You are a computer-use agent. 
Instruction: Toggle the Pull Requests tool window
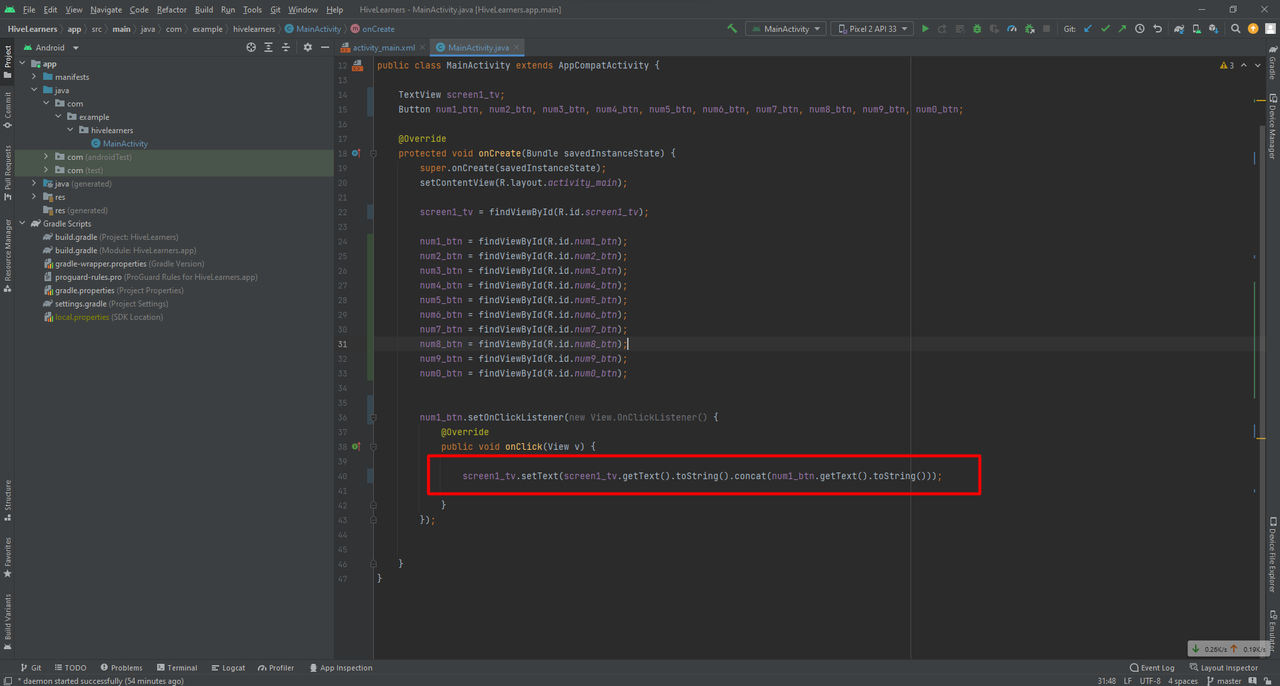point(7,171)
